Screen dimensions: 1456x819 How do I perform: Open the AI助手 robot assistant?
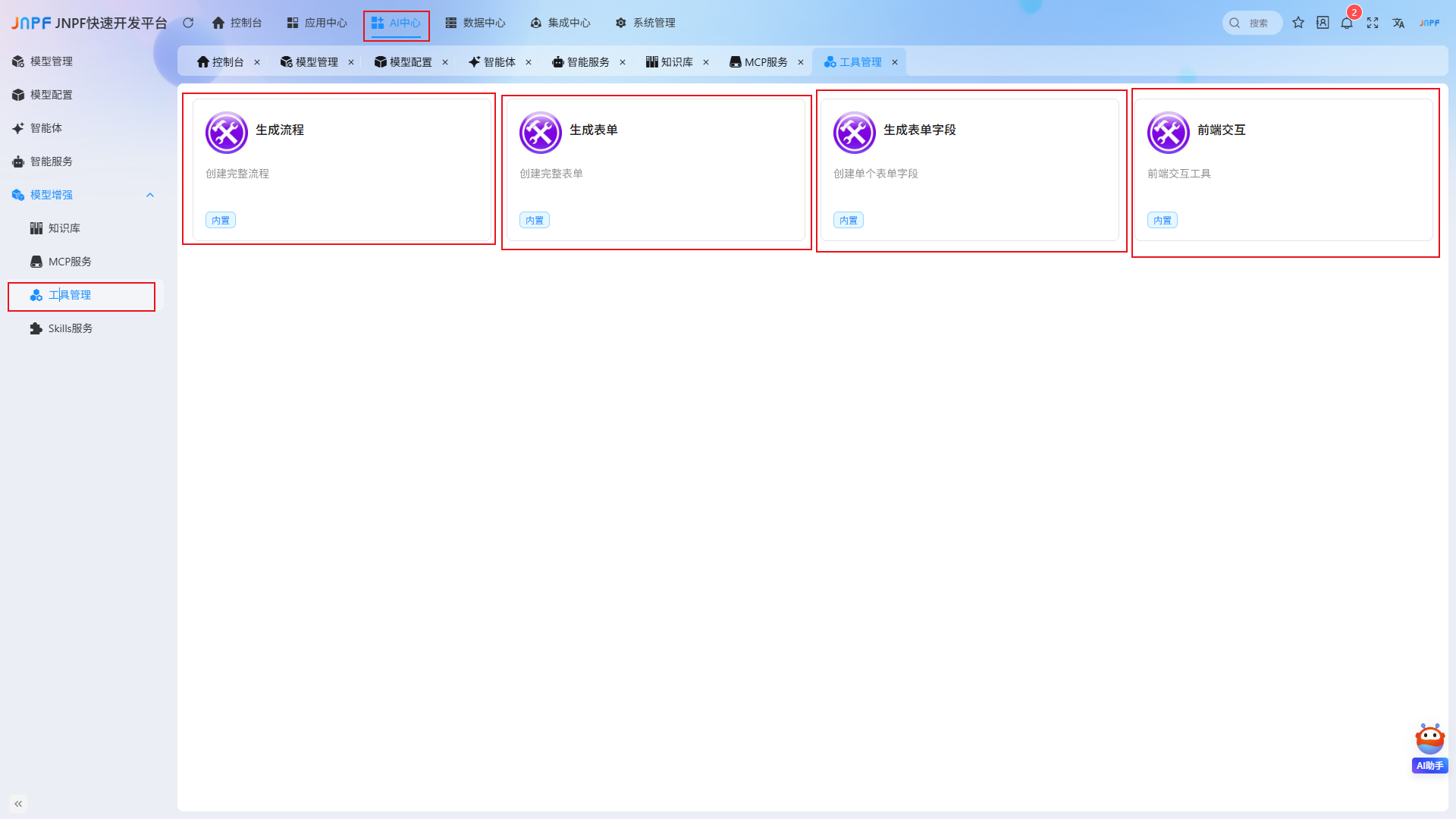(1429, 748)
